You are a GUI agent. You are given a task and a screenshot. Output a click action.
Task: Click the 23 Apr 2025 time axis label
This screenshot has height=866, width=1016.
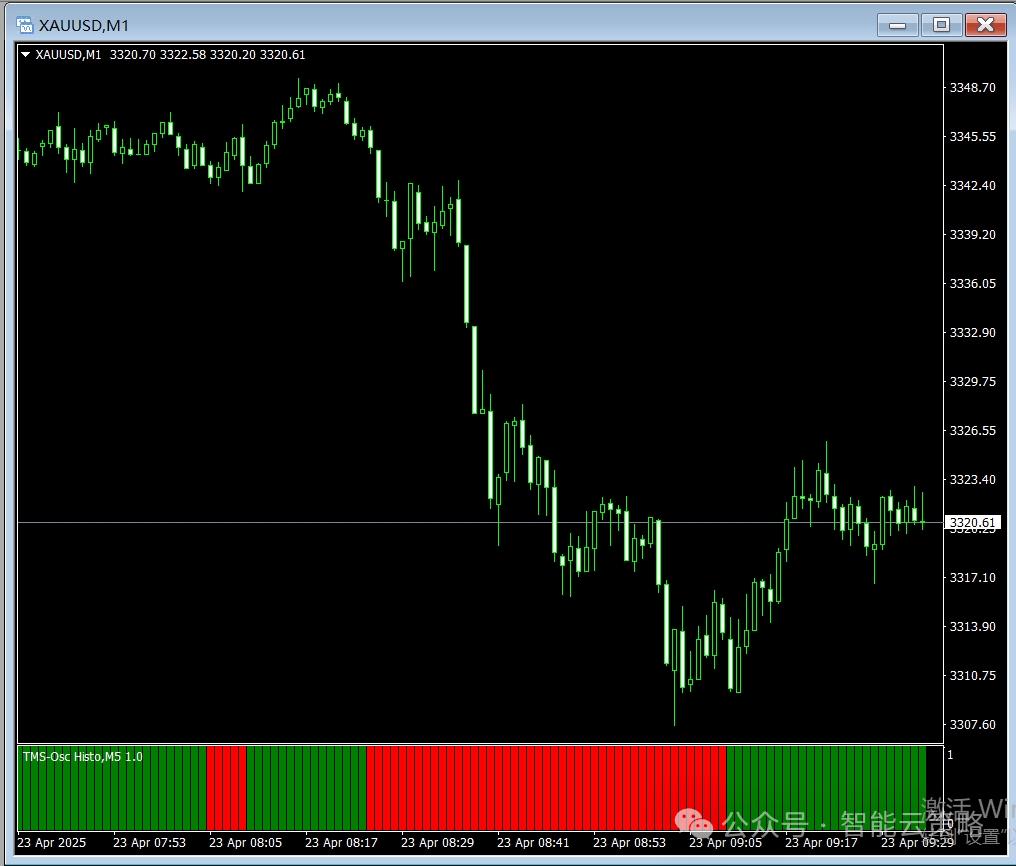pyautogui.click(x=52, y=843)
